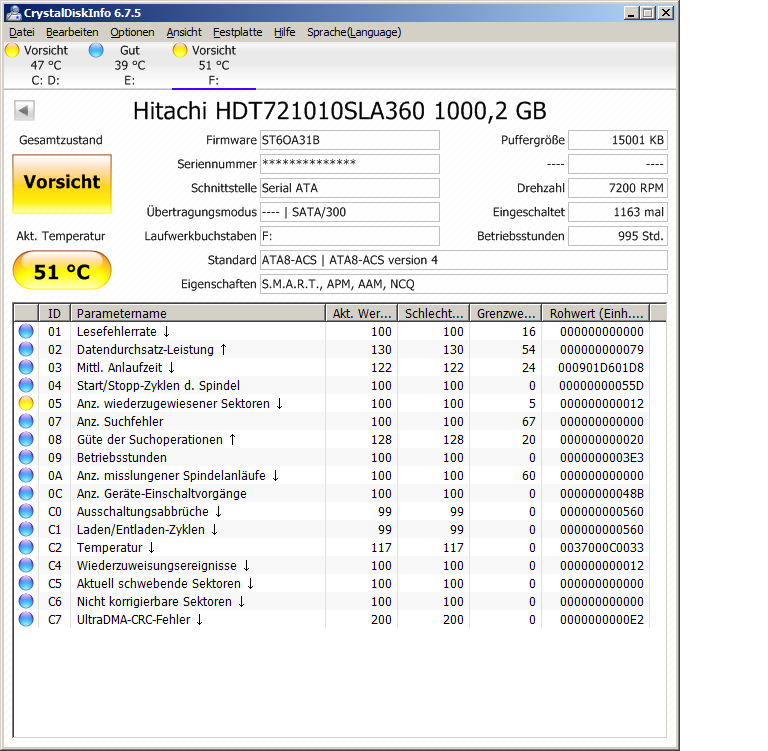The width and height of the screenshot is (768, 751).
Task: Click raw value 0000000000E2 in UltraDMA row
Action: tap(602, 620)
